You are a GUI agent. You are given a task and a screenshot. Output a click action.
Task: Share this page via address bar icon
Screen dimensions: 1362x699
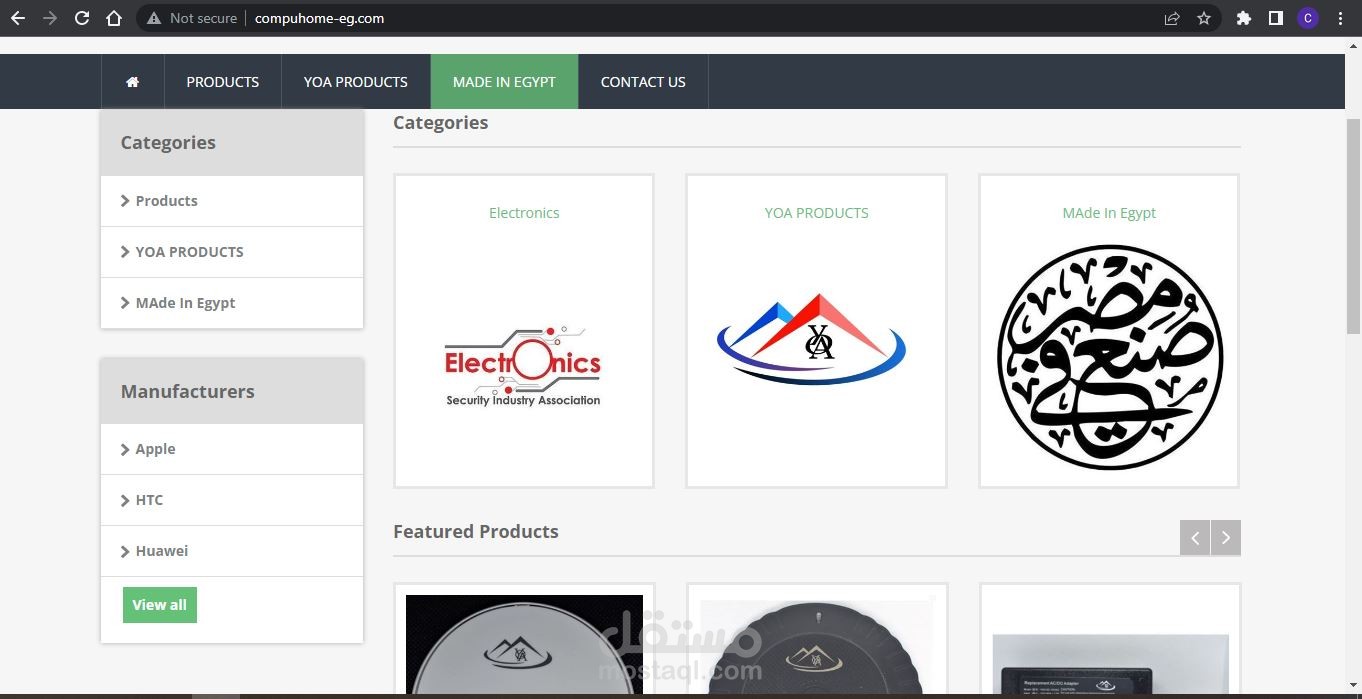point(1172,18)
